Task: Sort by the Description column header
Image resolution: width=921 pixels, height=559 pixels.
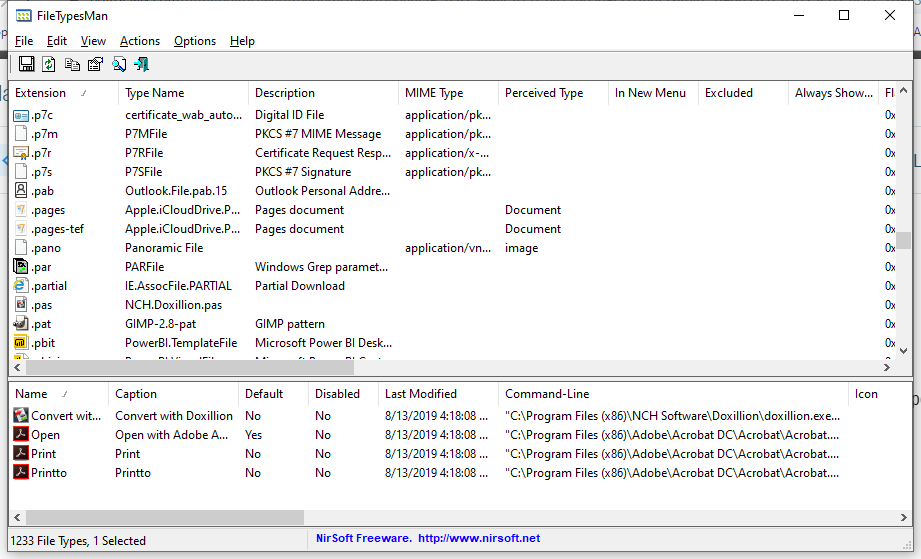Action: [323, 93]
